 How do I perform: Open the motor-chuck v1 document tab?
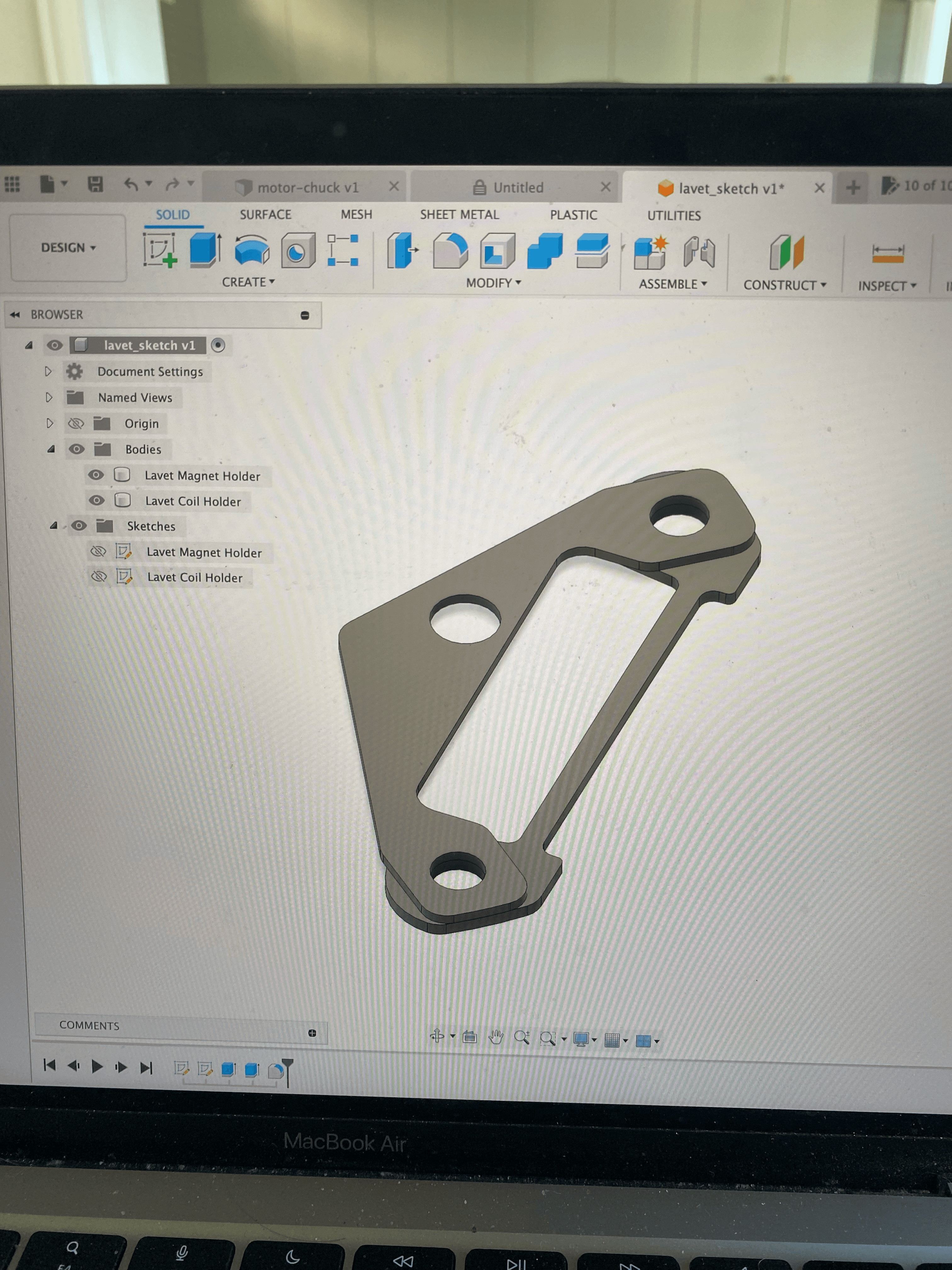307,188
